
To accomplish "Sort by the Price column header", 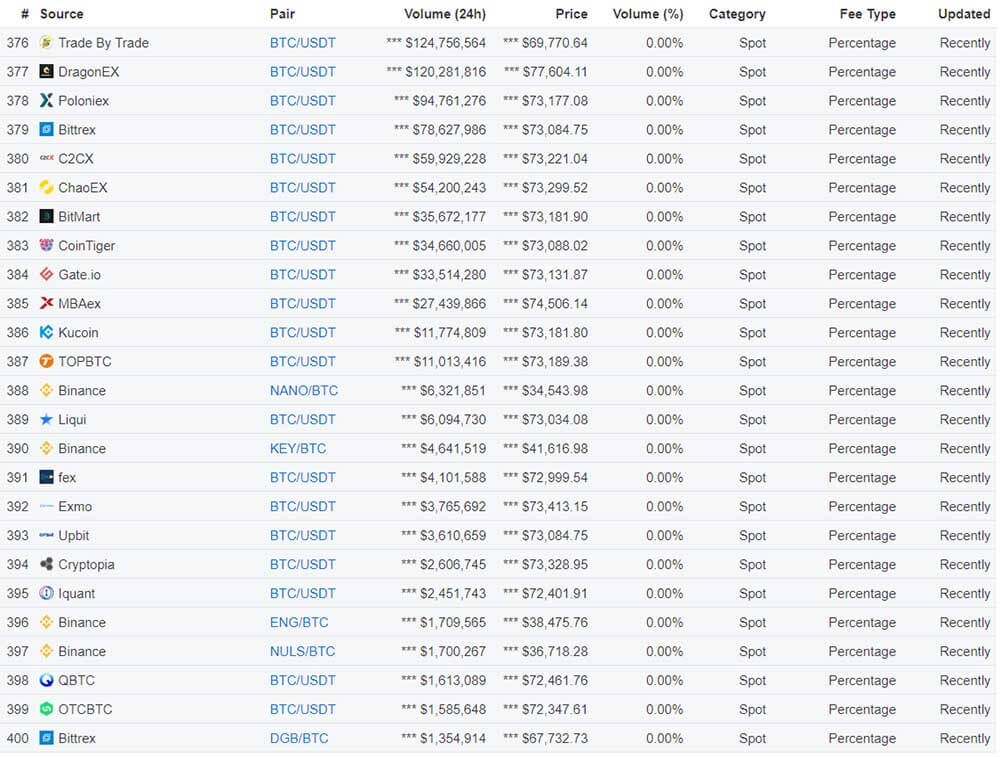I will point(571,14).
